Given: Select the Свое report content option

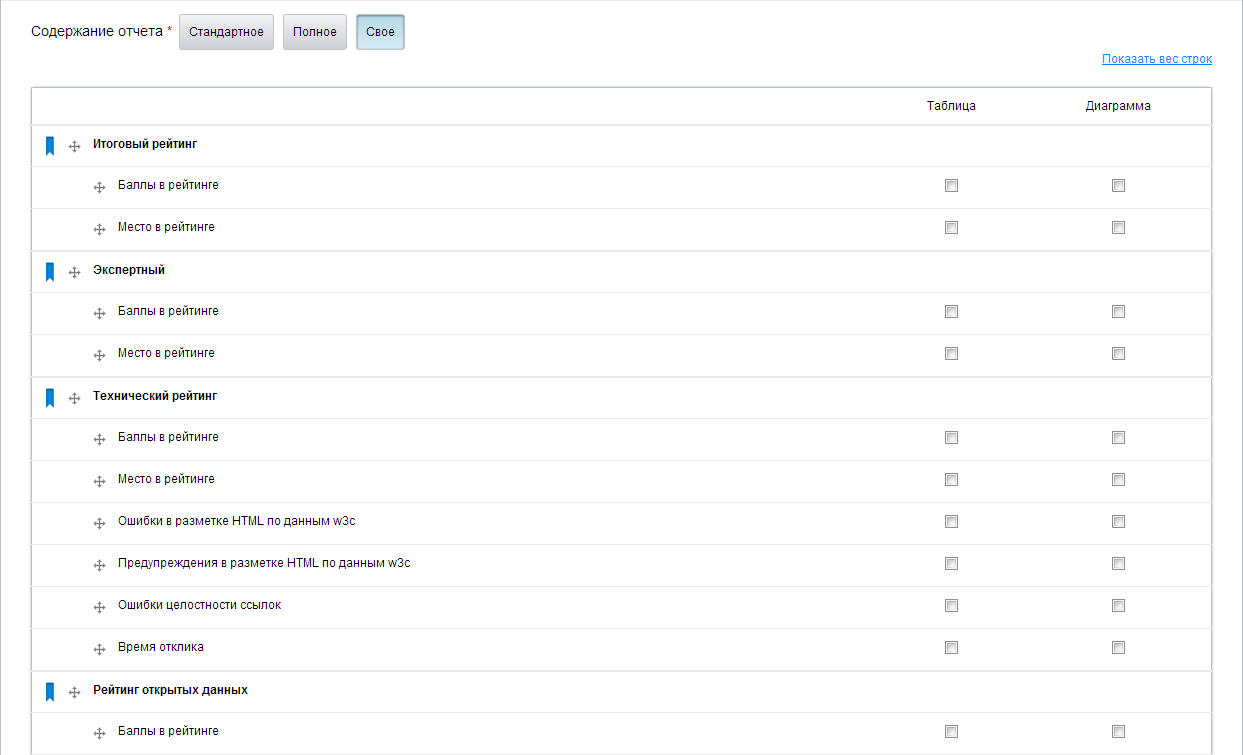Looking at the screenshot, I should click(380, 32).
